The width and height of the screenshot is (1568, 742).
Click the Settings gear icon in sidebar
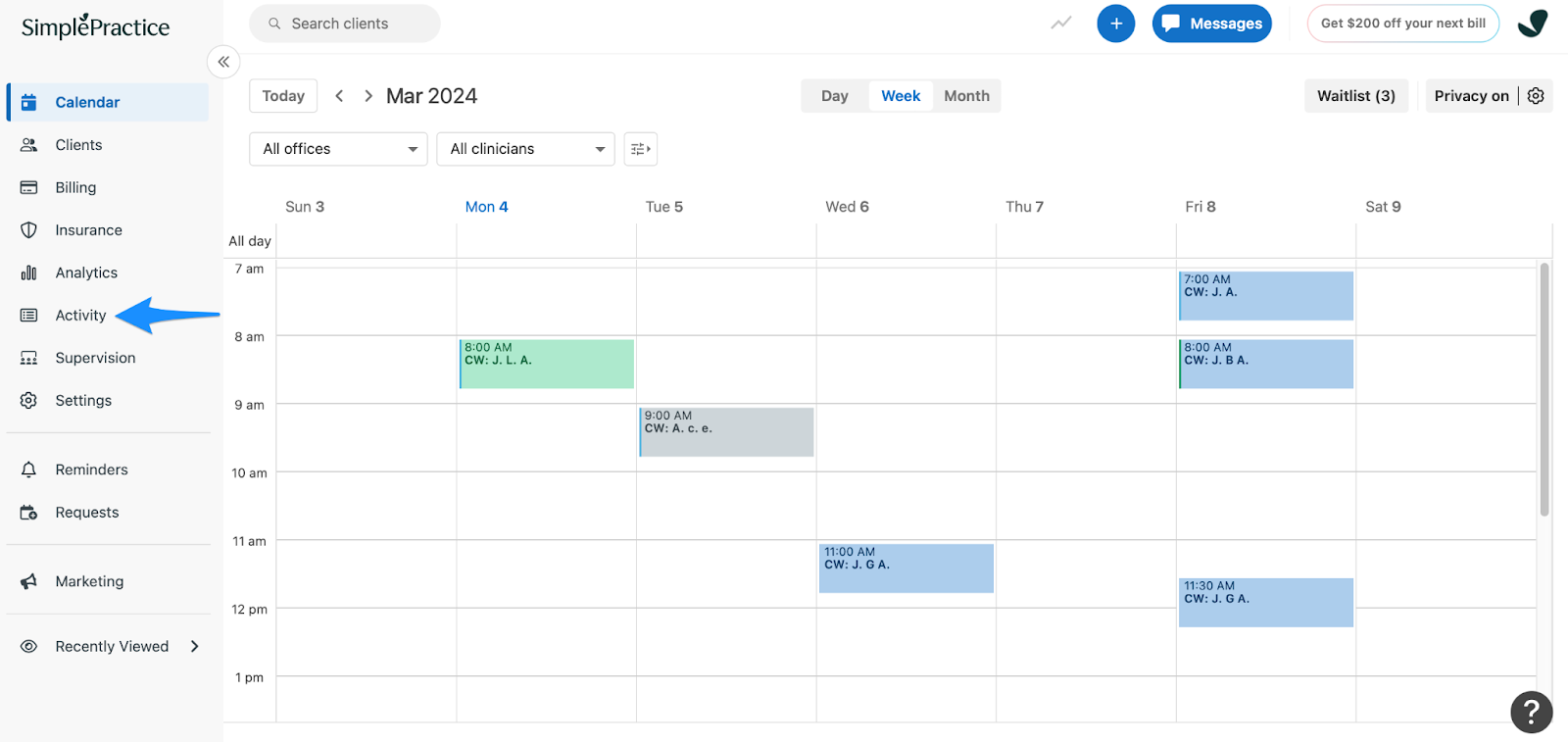(28, 400)
